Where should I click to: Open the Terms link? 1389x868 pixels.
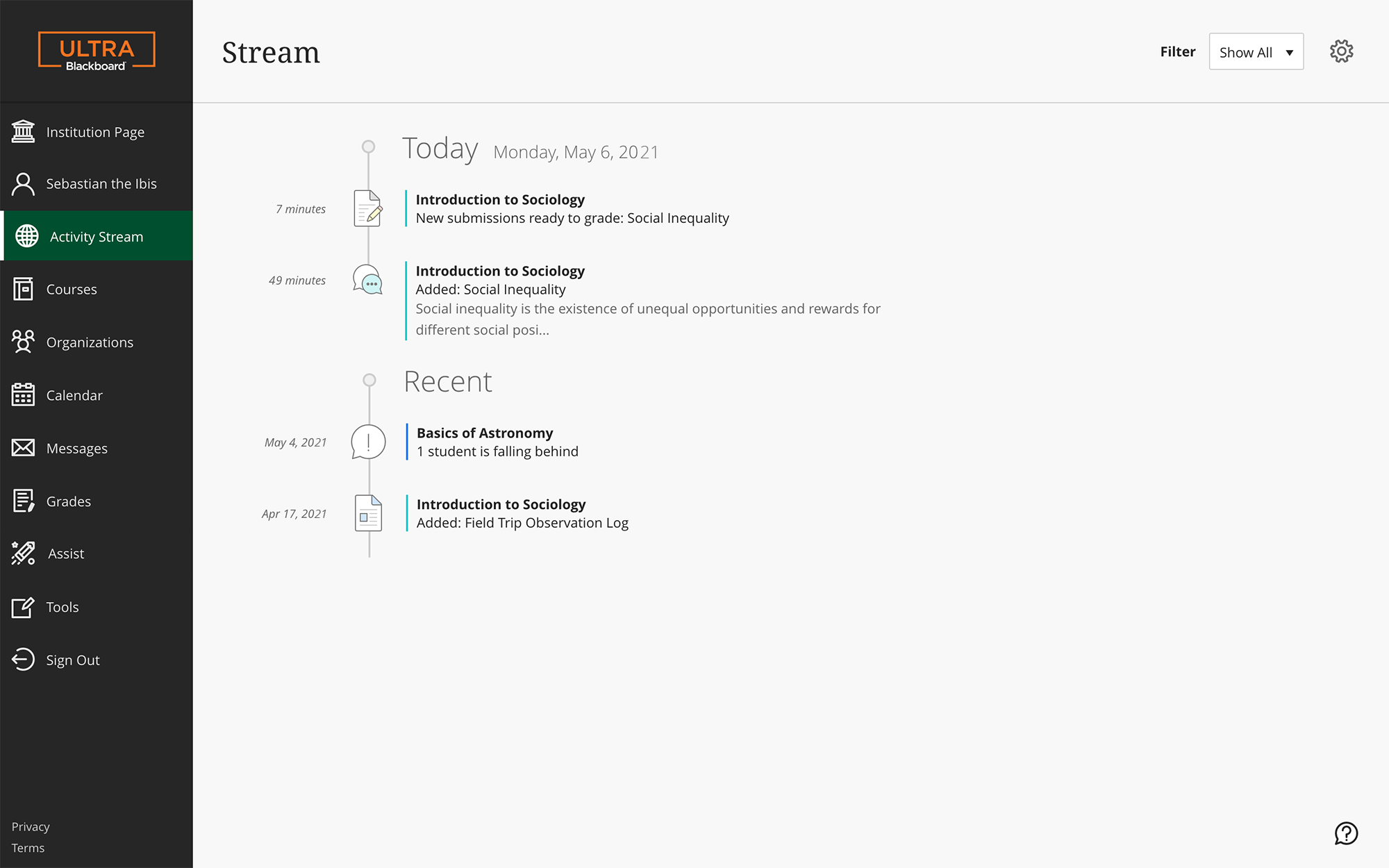[28, 848]
